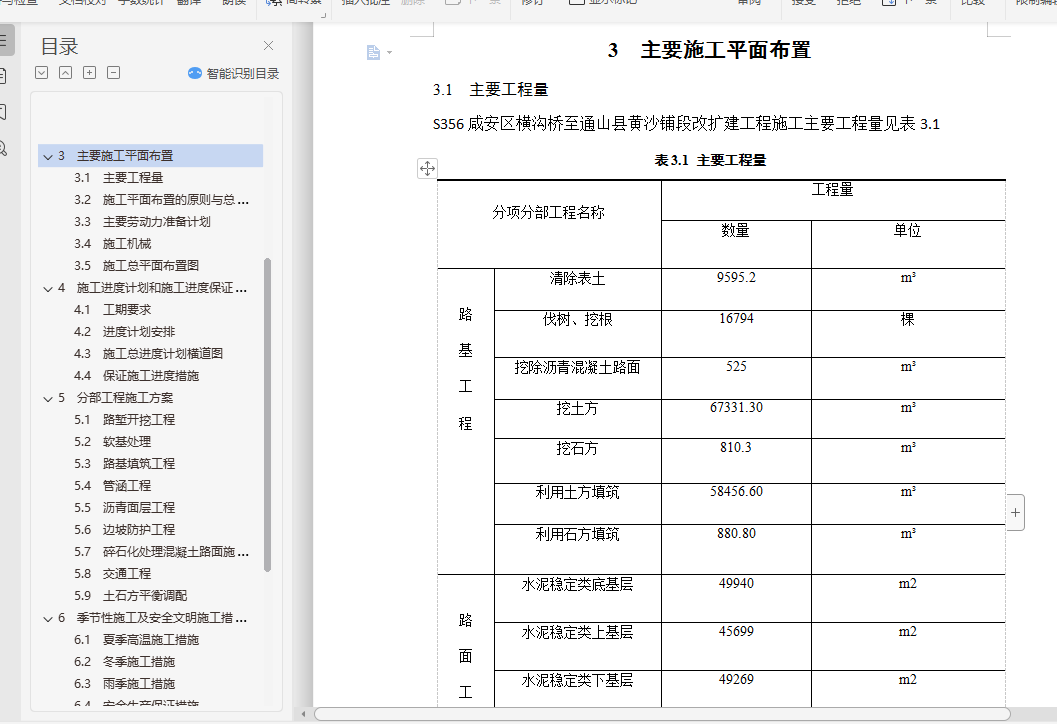The height and width of the screenshot is (724, 1057).
Task: Open section 3.3 主要劳动力准备计划
Action: (142, 222)
